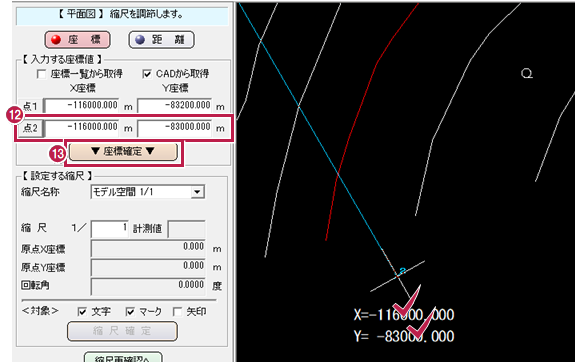Click the 点2 button

tap(30, 128)
